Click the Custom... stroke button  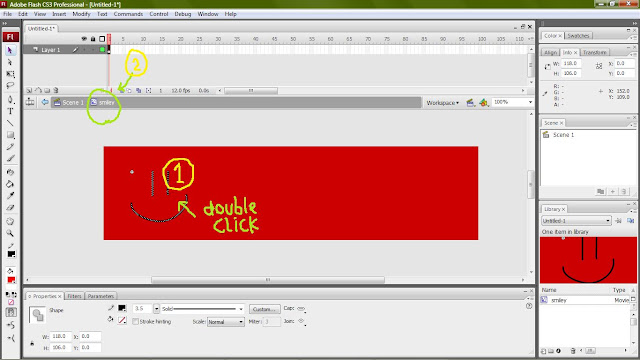(264, 309)
